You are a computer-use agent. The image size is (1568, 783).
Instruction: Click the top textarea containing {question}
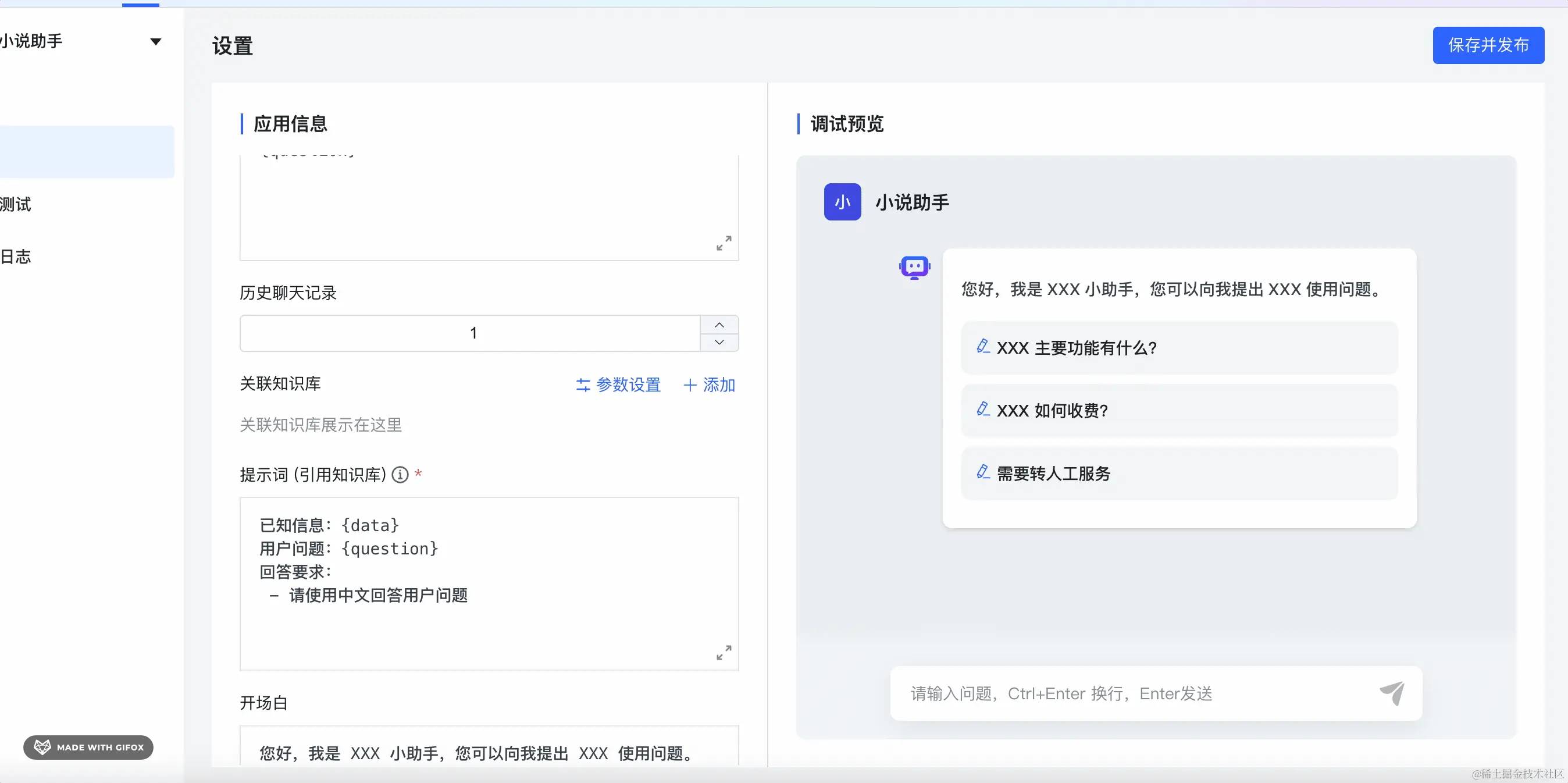489,208
